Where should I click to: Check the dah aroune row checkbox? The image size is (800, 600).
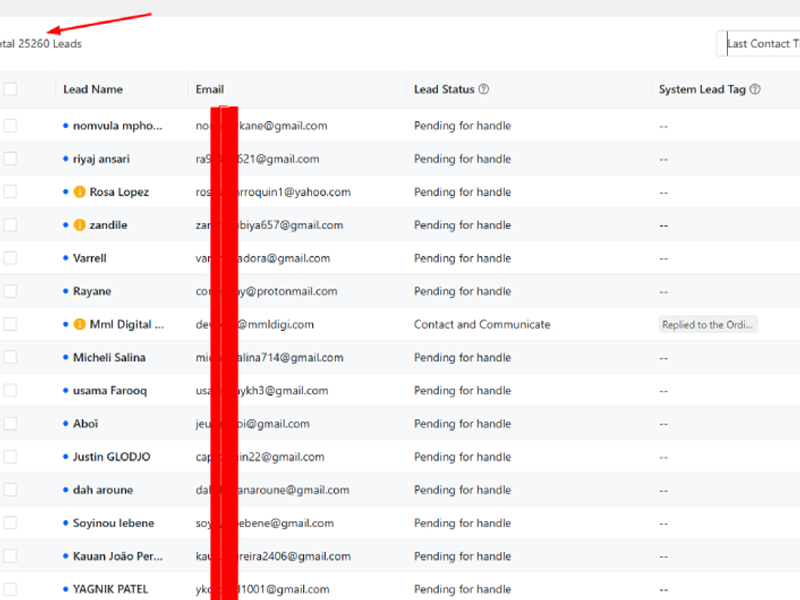click(x=10, y=490)
